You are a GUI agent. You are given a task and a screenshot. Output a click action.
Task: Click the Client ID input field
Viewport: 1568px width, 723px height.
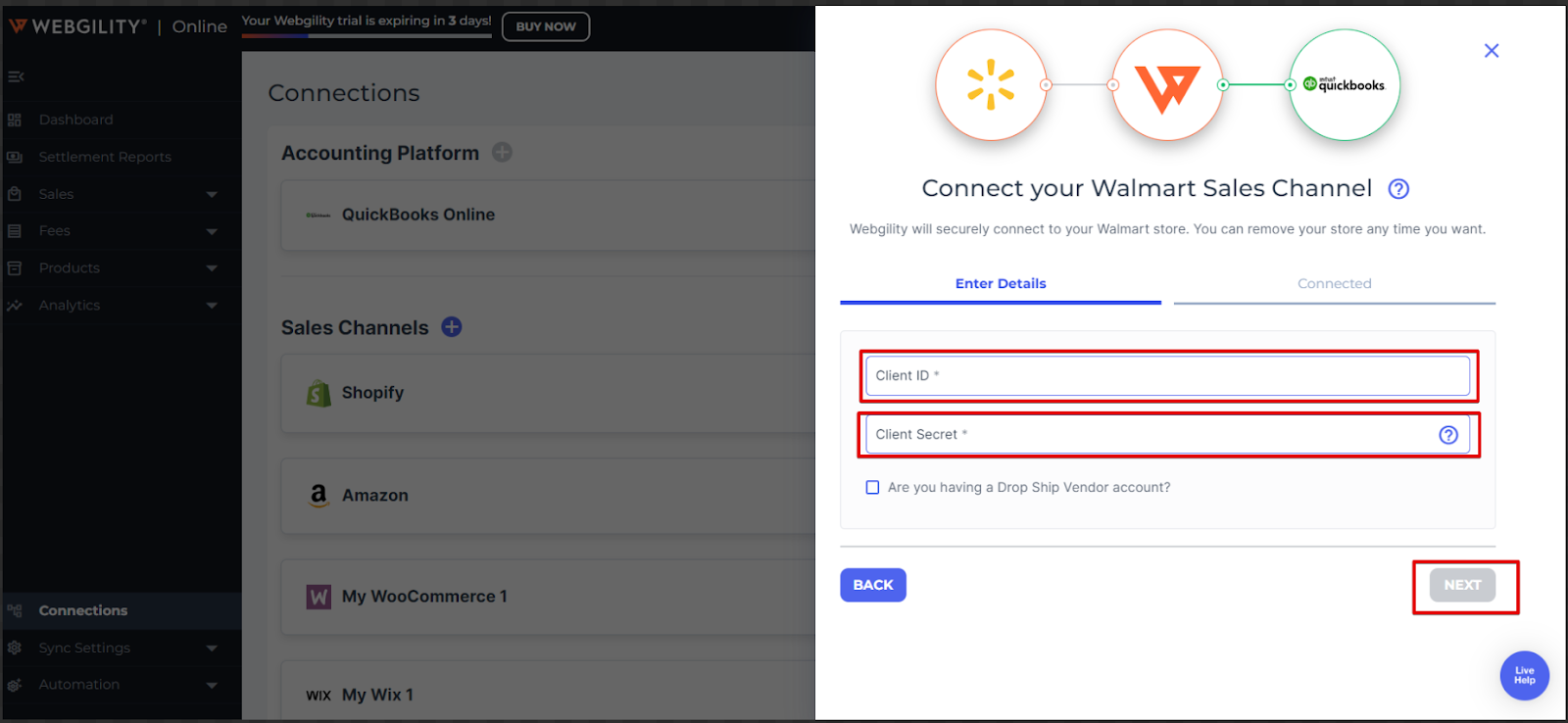coord(1166,376)
